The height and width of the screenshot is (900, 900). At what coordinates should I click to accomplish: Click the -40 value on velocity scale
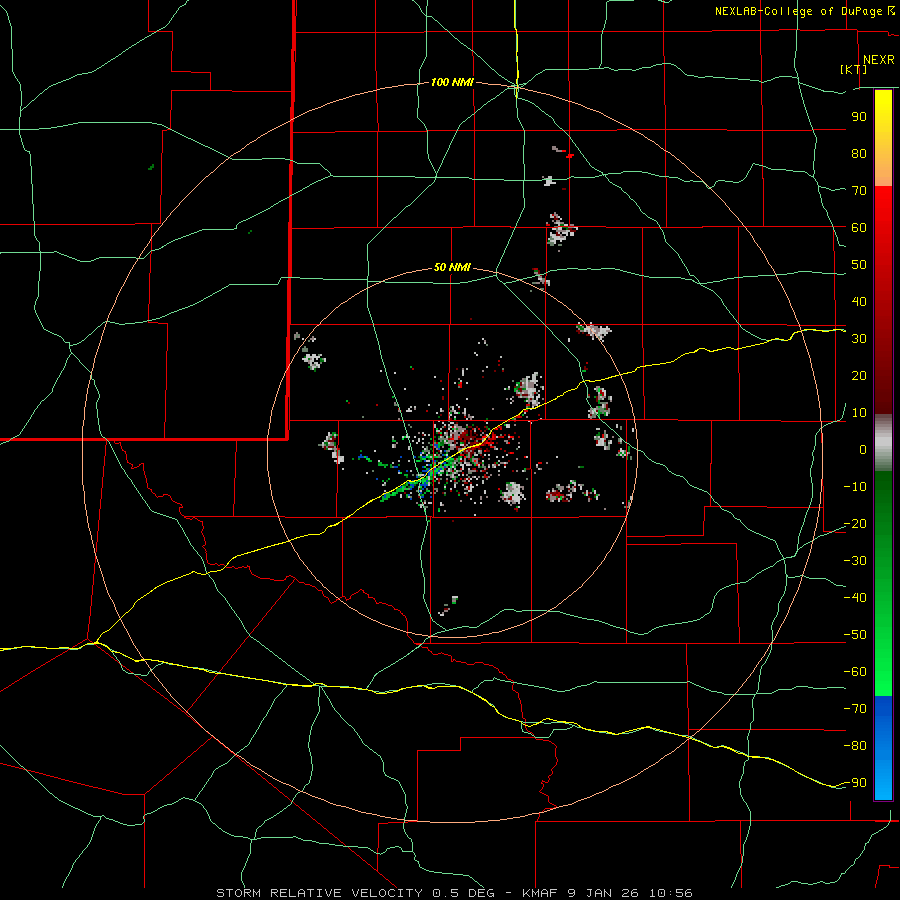(x=855, y=598)
